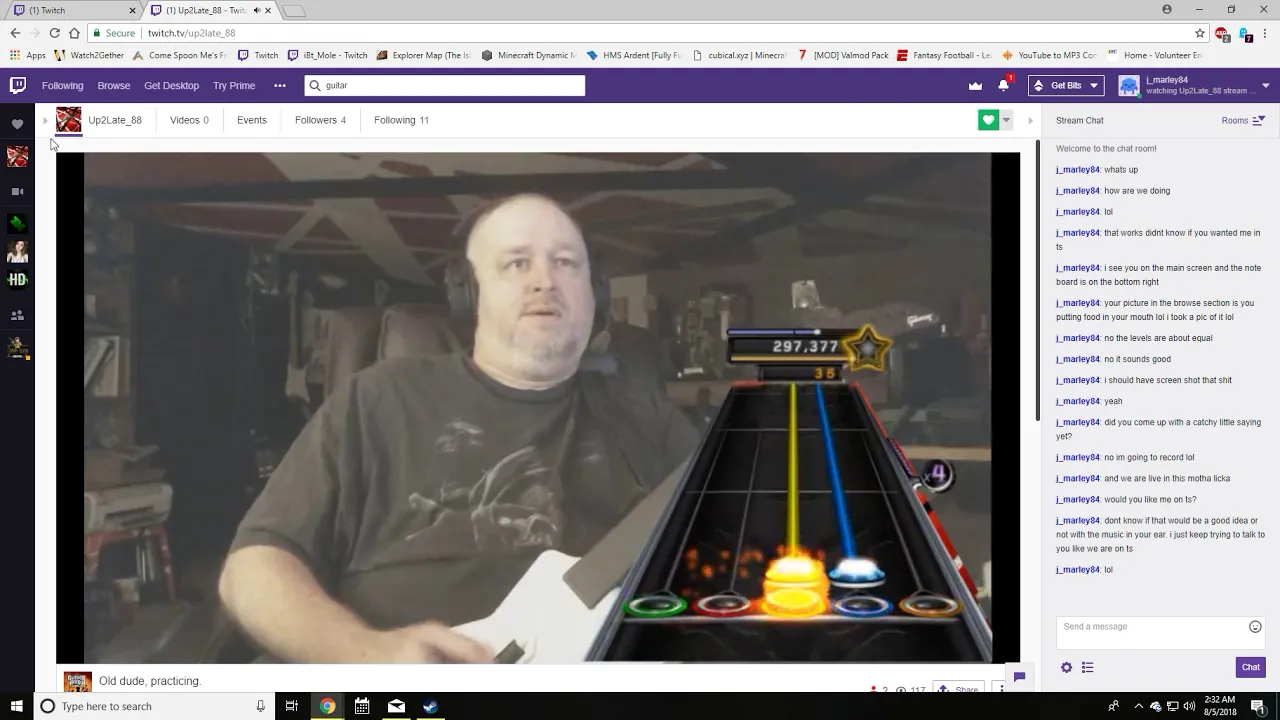Click the followed channels heart sidebar icon
The width and height of the screenshot is (1280, 720).
[x=17, y=124]
